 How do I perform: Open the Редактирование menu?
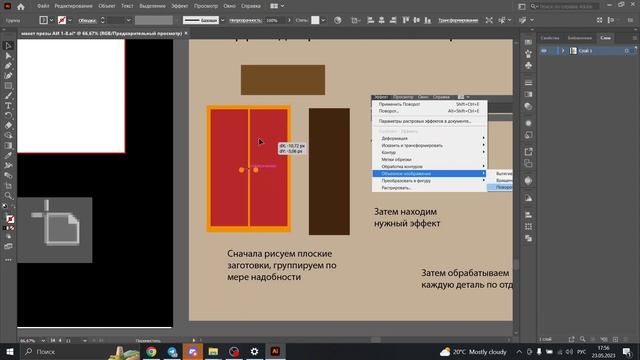coord(73,6)
